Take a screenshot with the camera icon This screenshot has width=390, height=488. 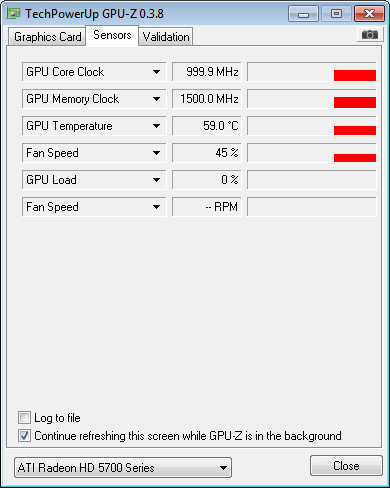[x=370, y=35]
